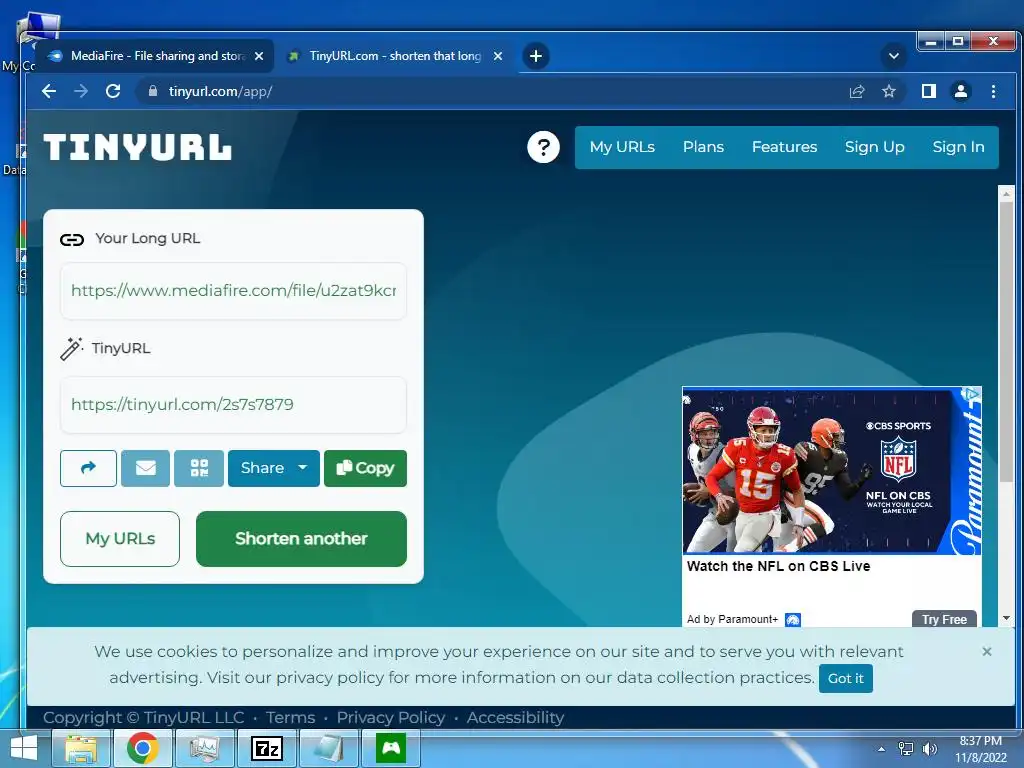Image resolution: width=1024 pixels, height=768 pixels.
Task: Generate QR code for the TinyURL
Action: 199,468
